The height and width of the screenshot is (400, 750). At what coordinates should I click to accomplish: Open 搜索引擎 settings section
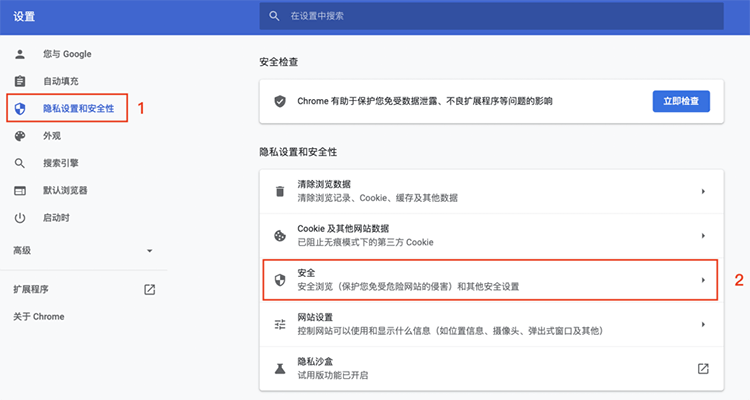(61, 163)
